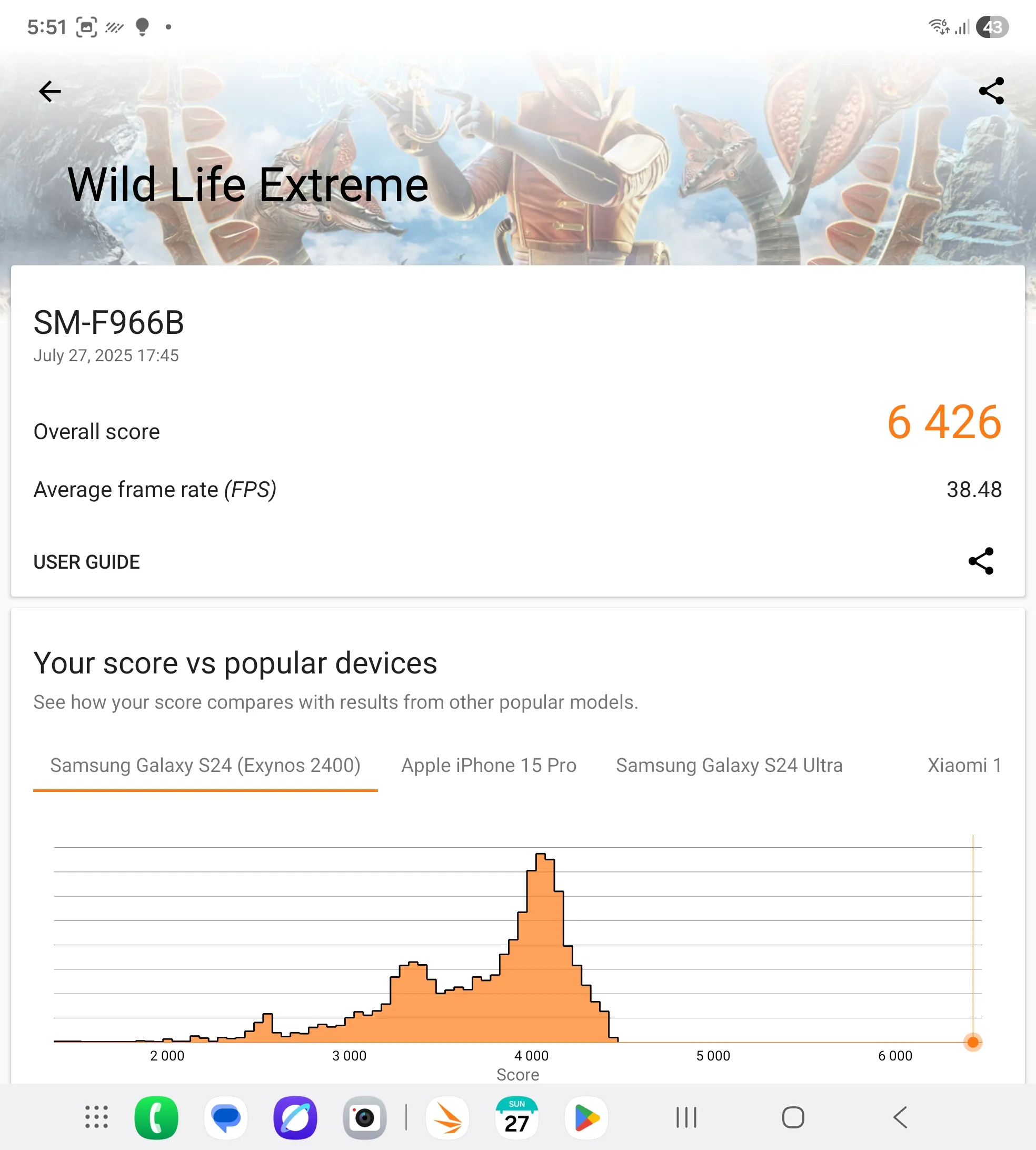
Task: Open the Calendar app showing 27
Action: click(517, 1117)
